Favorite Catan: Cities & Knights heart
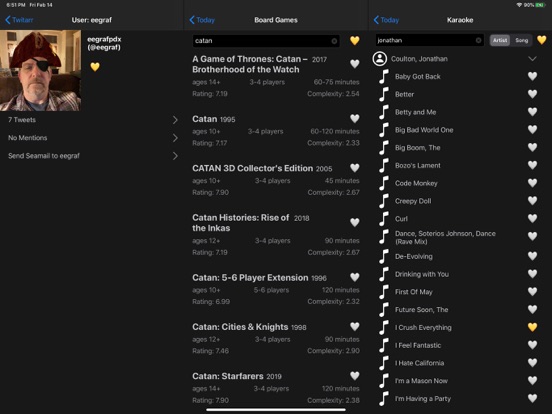 click(x=355, y=326)
